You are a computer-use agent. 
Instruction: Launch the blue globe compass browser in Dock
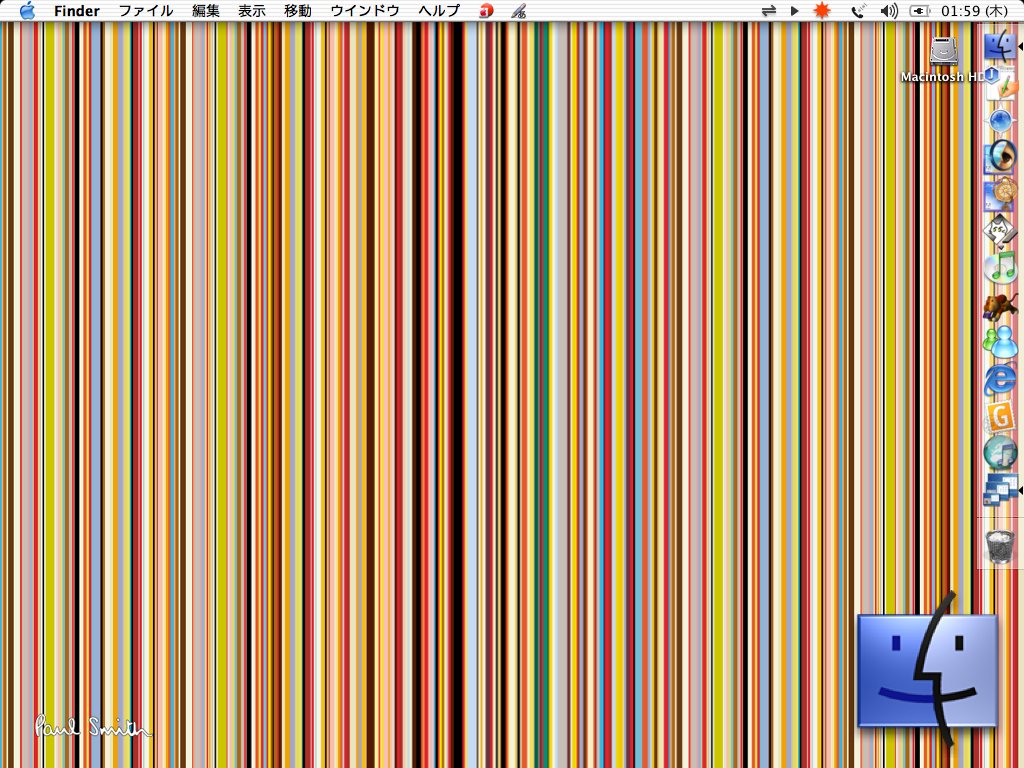coord(1000,121)
